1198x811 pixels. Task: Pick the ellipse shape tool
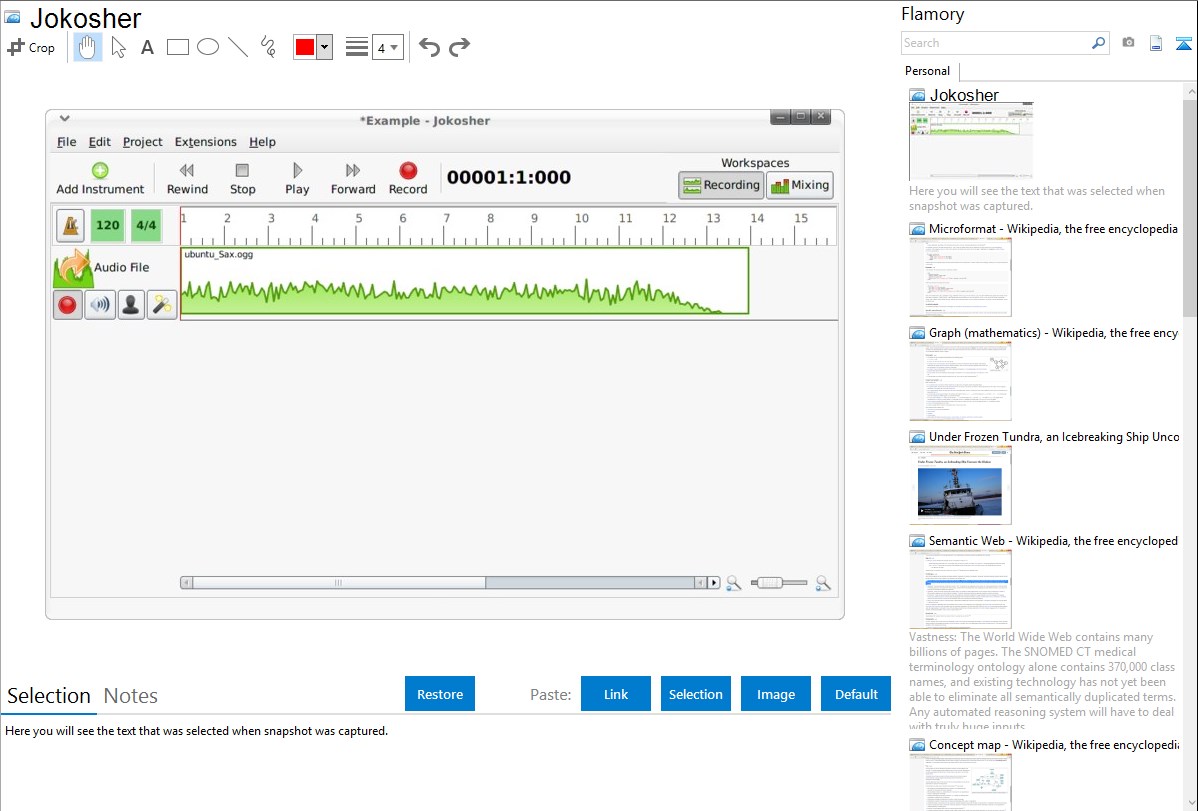(208, 47)
